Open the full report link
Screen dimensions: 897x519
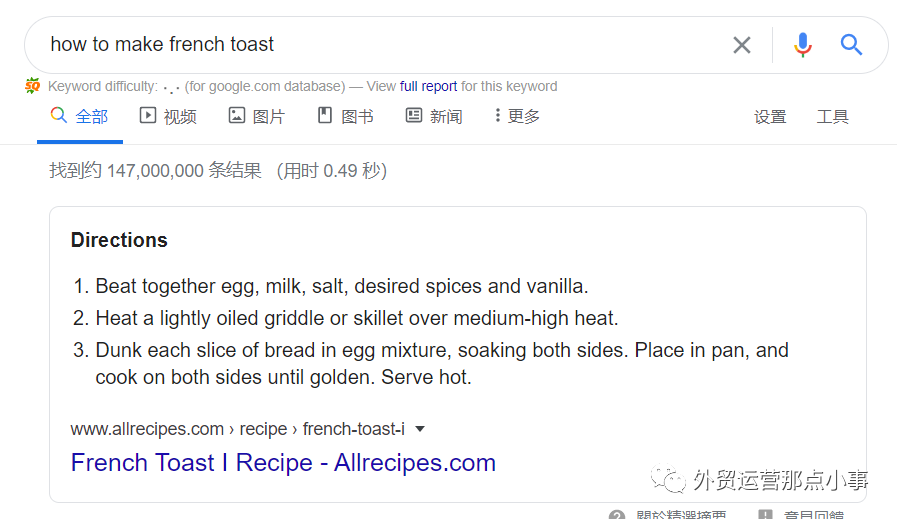[428, 86]
